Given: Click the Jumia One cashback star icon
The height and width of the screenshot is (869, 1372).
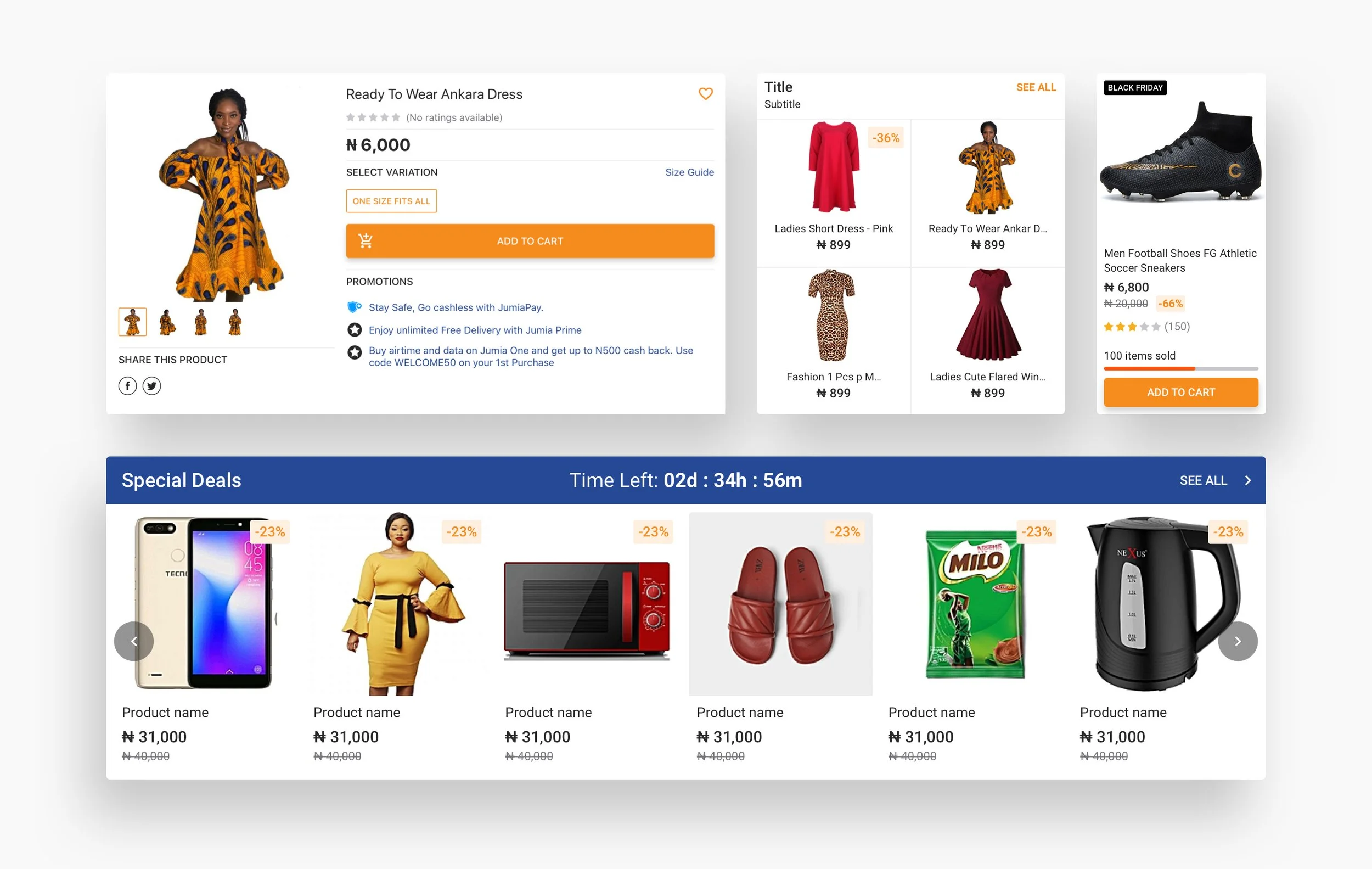Looking at the screenshot, I should [355, 352].
